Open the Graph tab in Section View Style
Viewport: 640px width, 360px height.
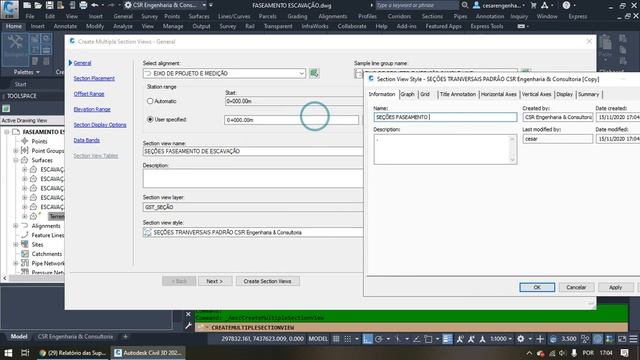[407, 94]
